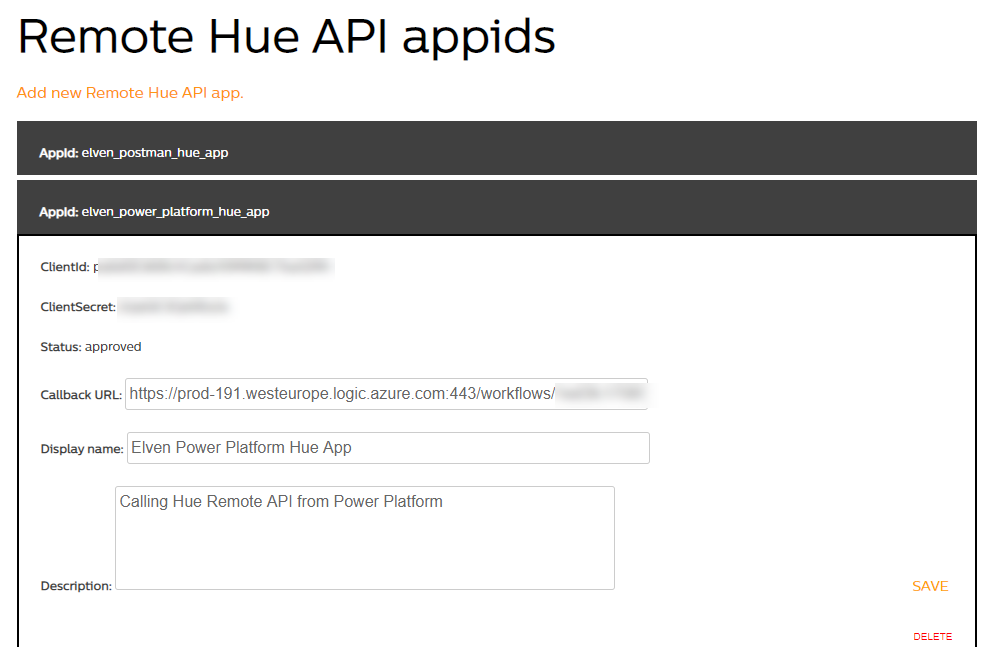The height and width of the screenshot is (647, 985).
Task: Collapse the elven_power_platform_hue_app AppId row
Action: pos(496,208)
